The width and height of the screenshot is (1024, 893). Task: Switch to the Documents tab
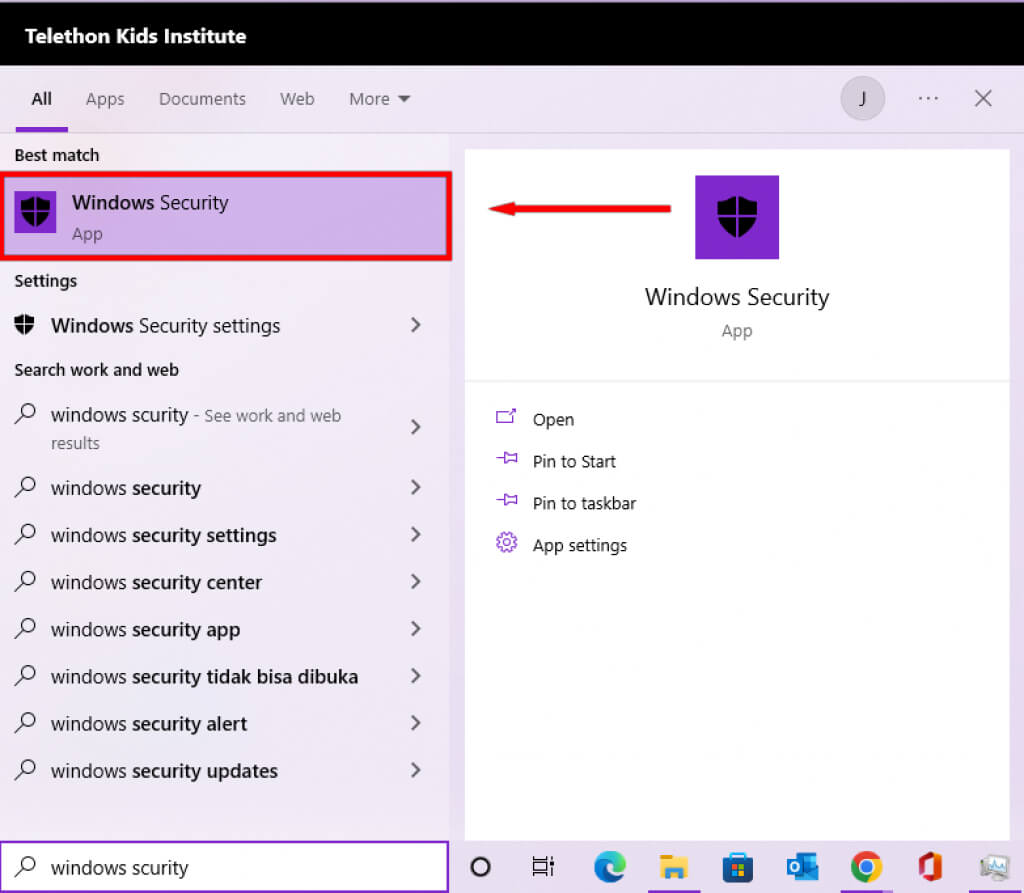tap(202, 99)
